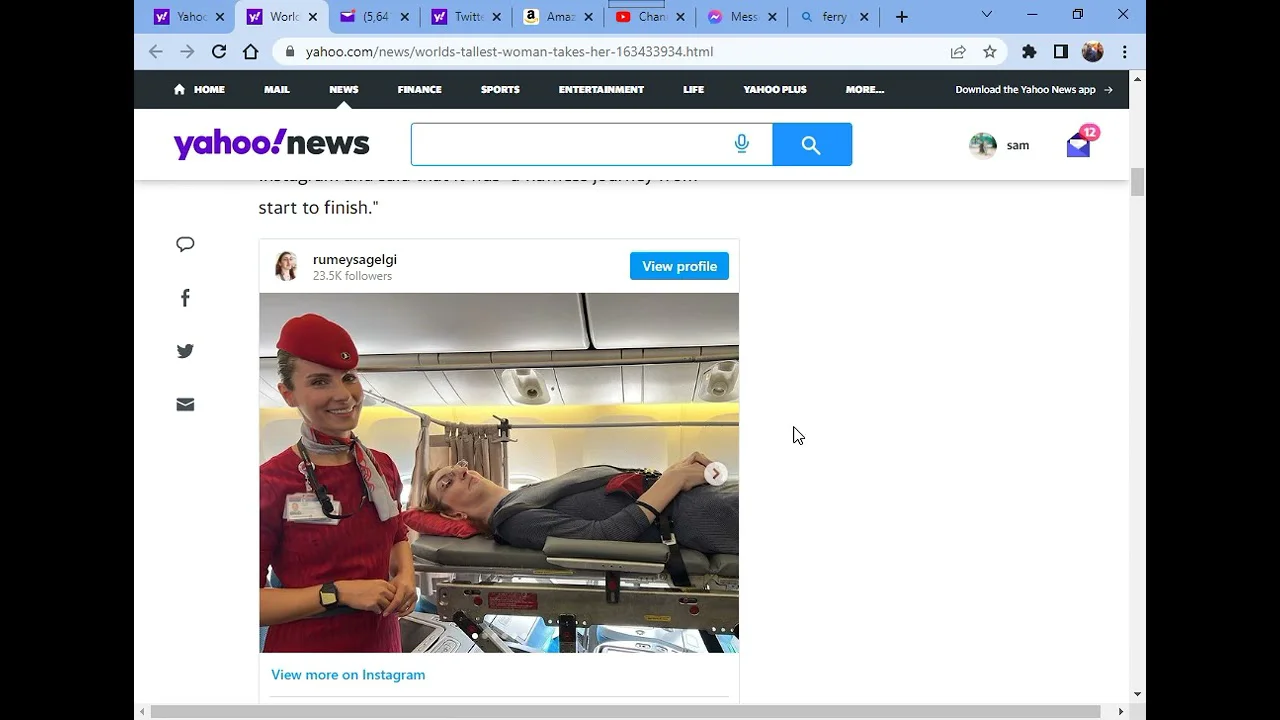Viewport: 1280px width, 720px height.
Task: Open SPORTS in the Yahoo navigation
Action: pos(500,90)
